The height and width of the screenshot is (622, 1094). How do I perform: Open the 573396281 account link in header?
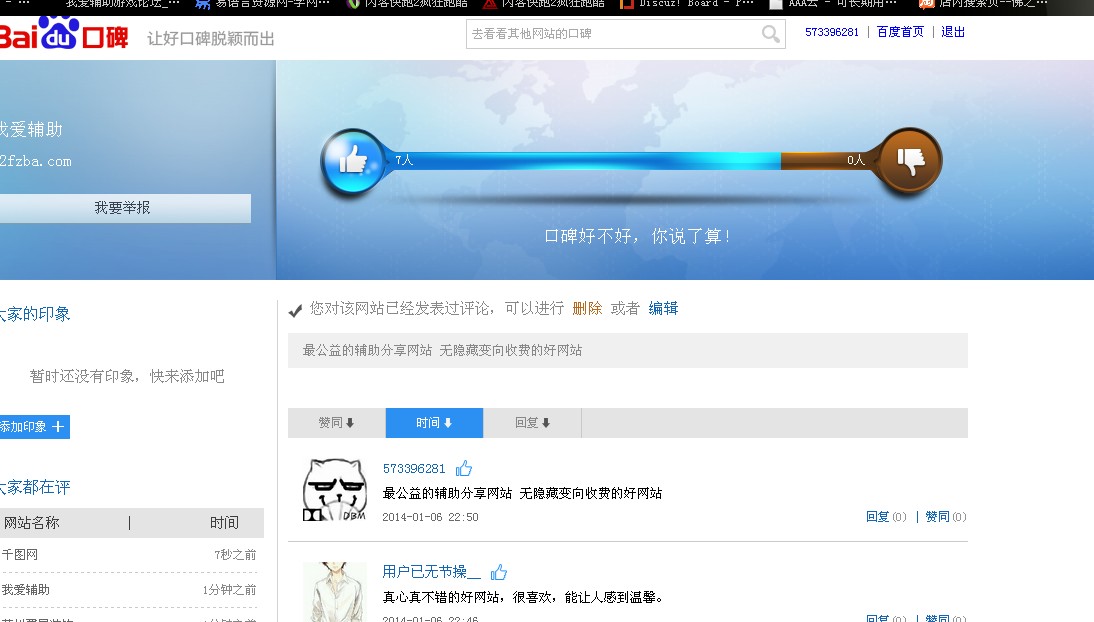coord(832,32)
